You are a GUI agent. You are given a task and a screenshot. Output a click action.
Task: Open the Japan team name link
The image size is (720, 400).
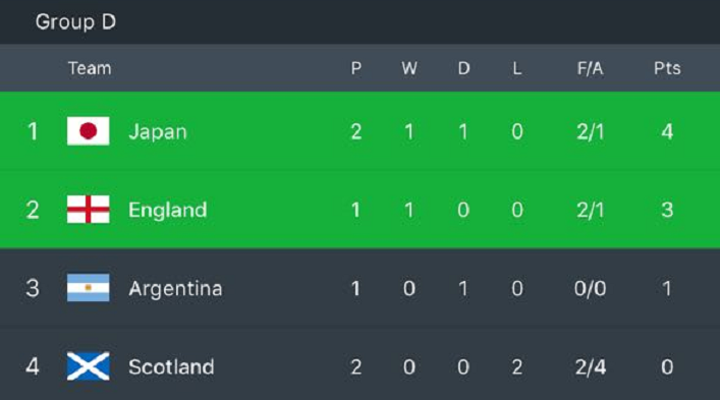pos(157,131)
